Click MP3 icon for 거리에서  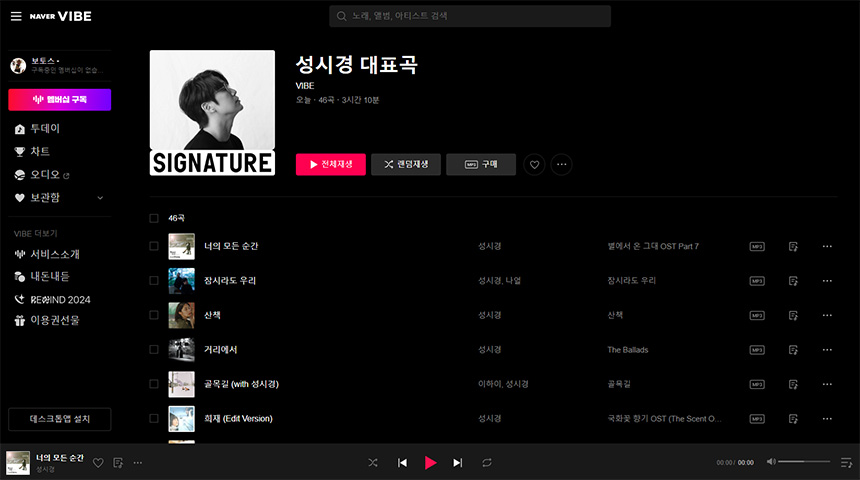pyautogui.click(x=757, y=351)
